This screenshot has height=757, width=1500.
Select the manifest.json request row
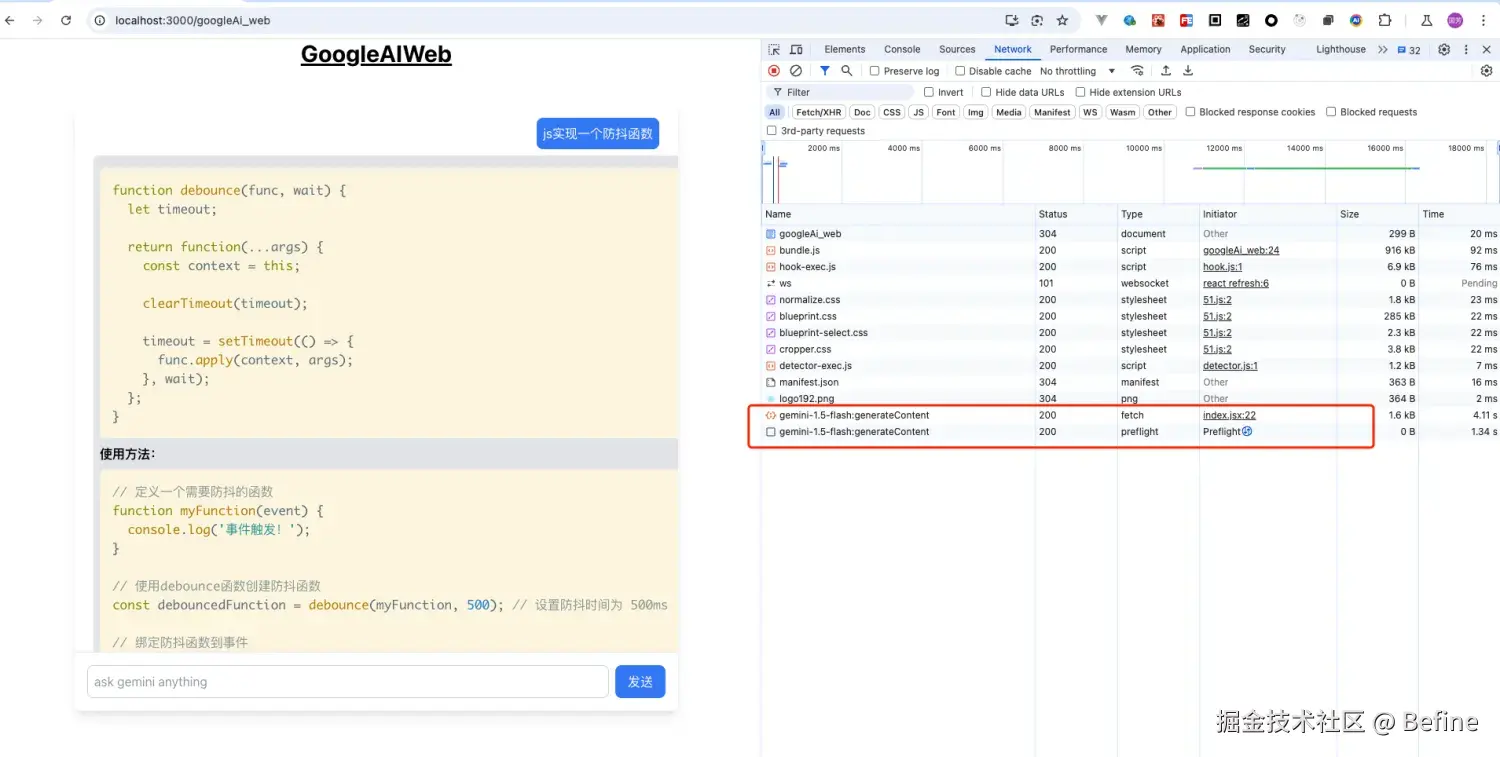pyautogui.click(x=1130, y=382)
